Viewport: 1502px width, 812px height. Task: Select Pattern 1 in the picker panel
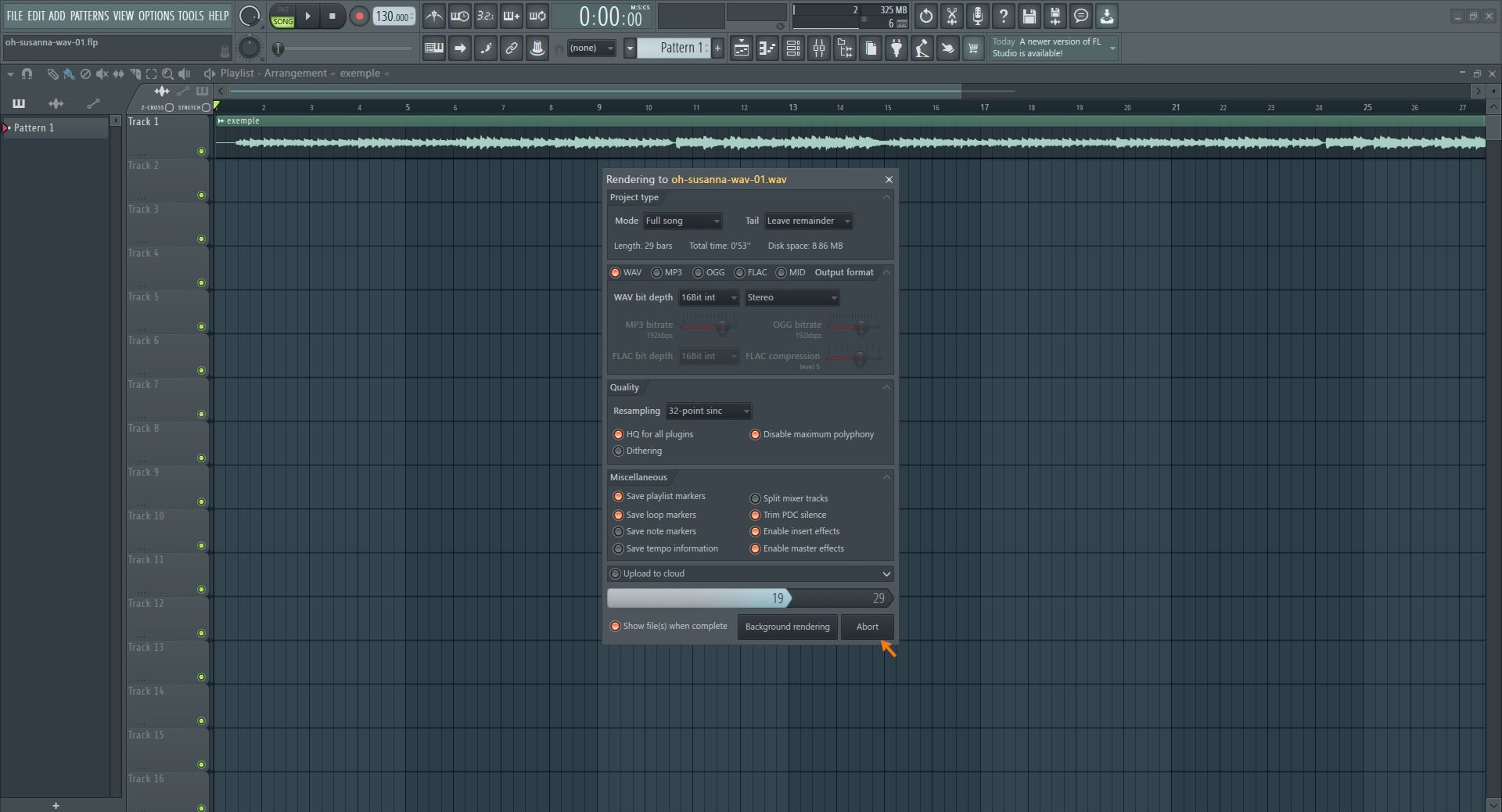pyautogui.click(x=55, y=128)
